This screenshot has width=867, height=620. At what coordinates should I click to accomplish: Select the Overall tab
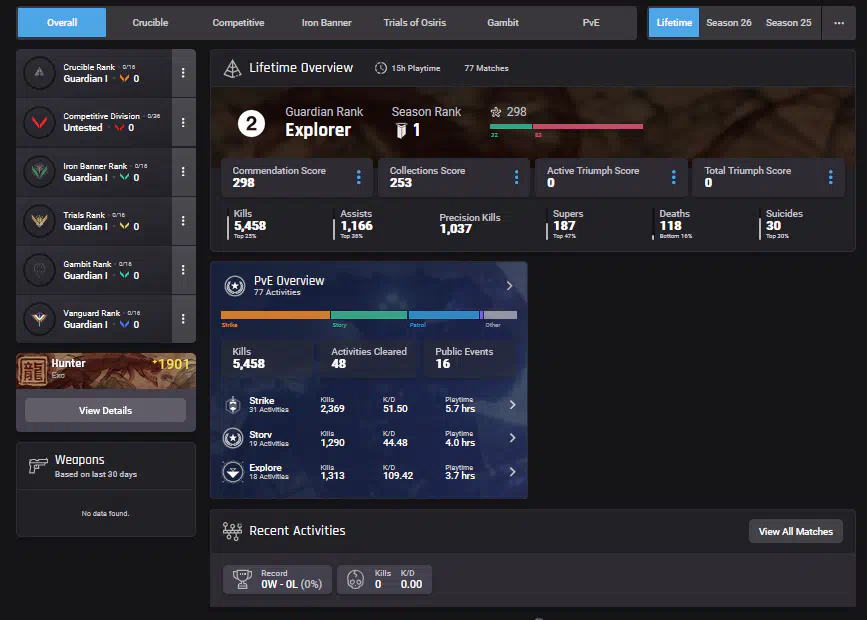(x=62, y=23)
